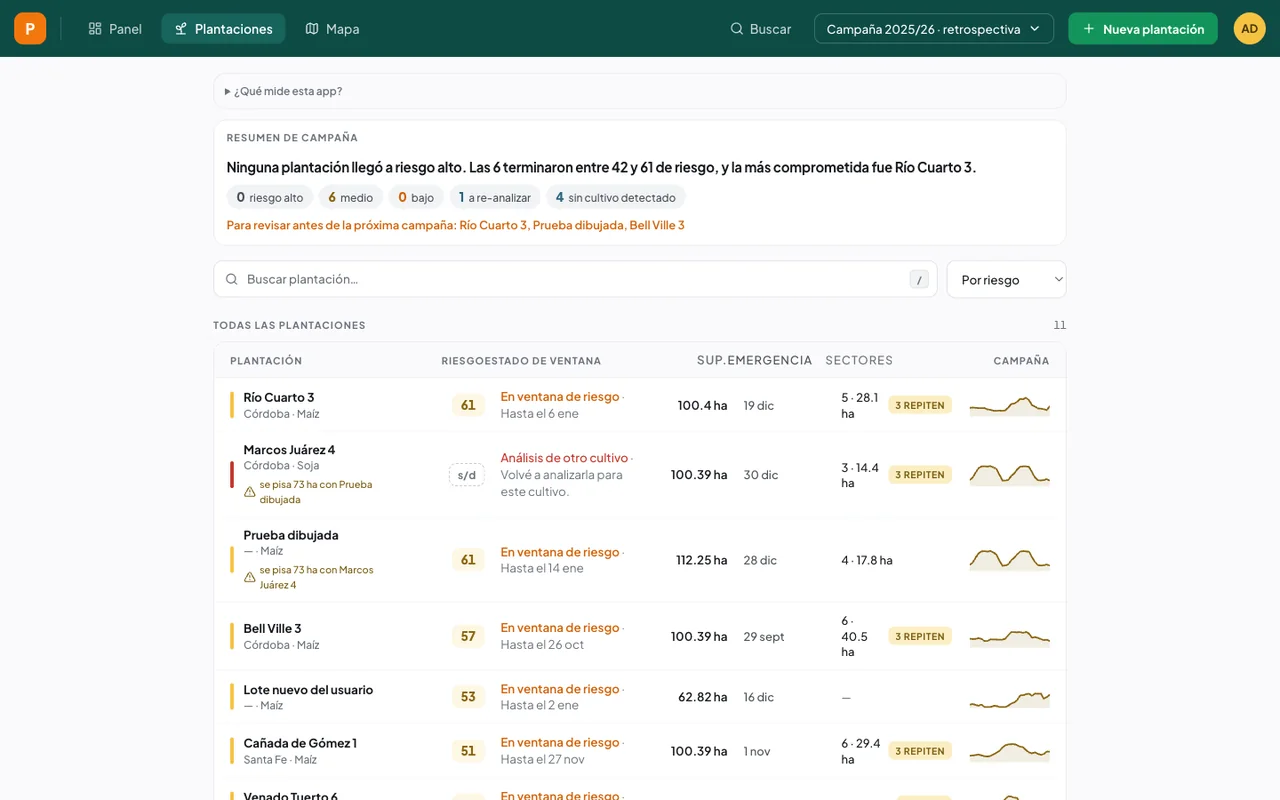Viewport: 1280px width, 800px height.
Task: Filter by the 1 a re-analizar chip
Action: 495,197
